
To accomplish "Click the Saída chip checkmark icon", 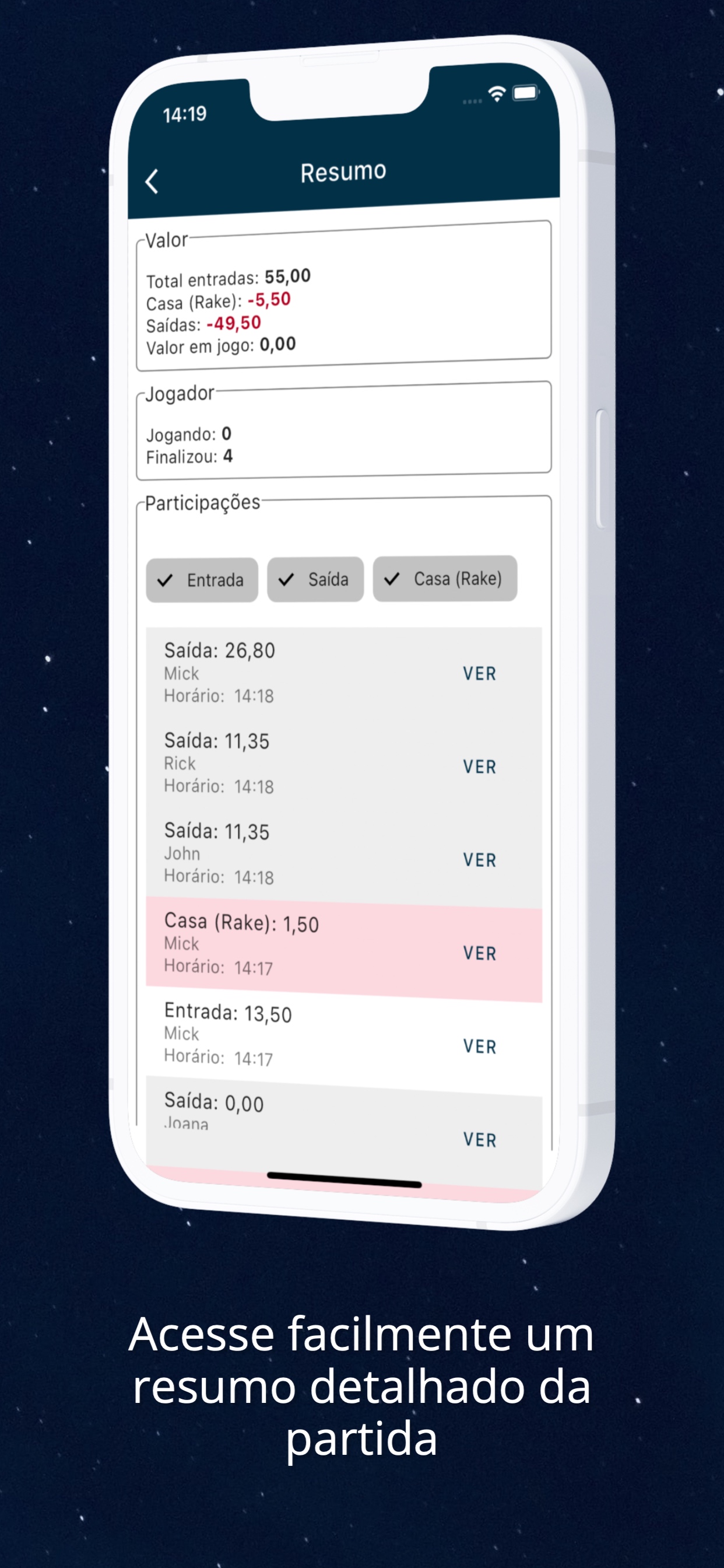I will [286, 579].
